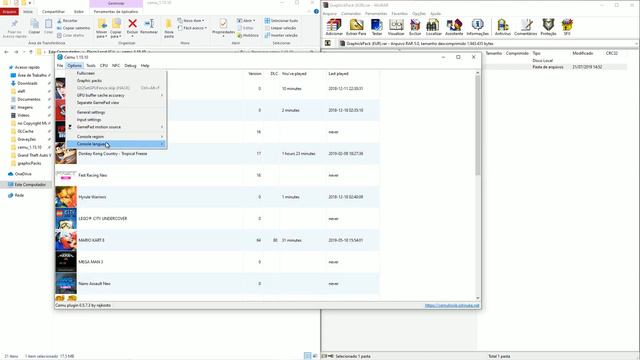
Task: Open Cemu Help menu
Action: click(145, 65)
